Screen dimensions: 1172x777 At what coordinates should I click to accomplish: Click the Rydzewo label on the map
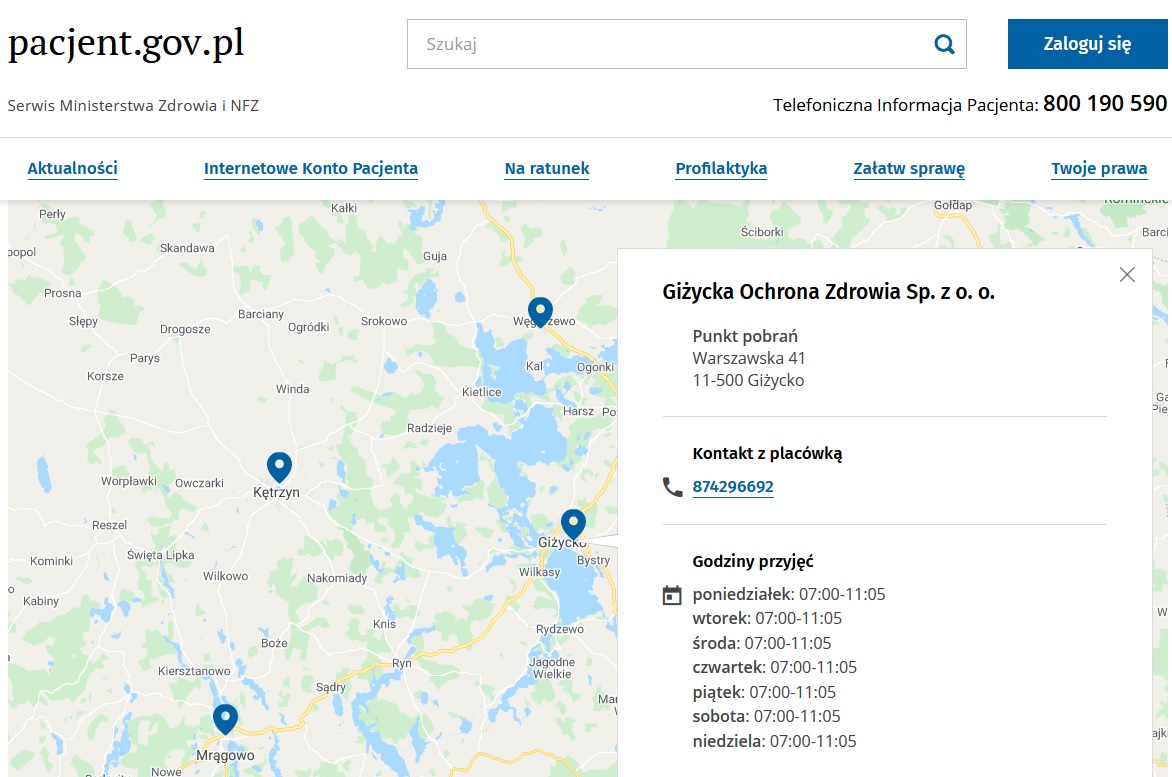click(x=560, y=629)
